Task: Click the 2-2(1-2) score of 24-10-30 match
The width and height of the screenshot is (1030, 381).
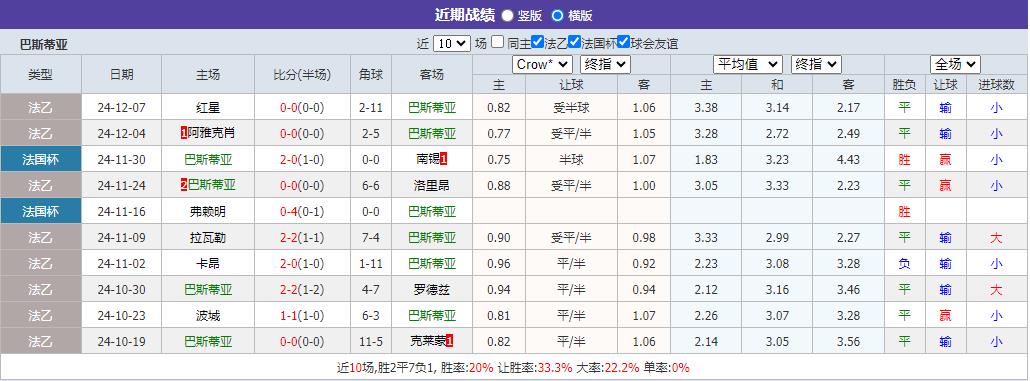Action: pos(302,290)
